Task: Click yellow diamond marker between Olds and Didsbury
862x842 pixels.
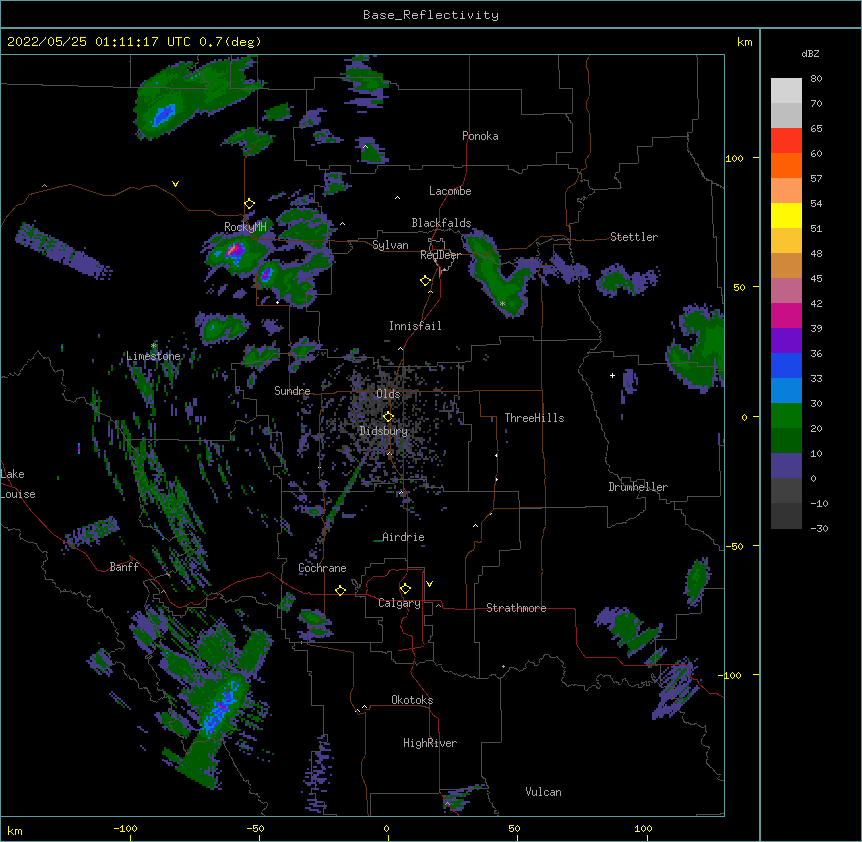Action: [388, 416]
